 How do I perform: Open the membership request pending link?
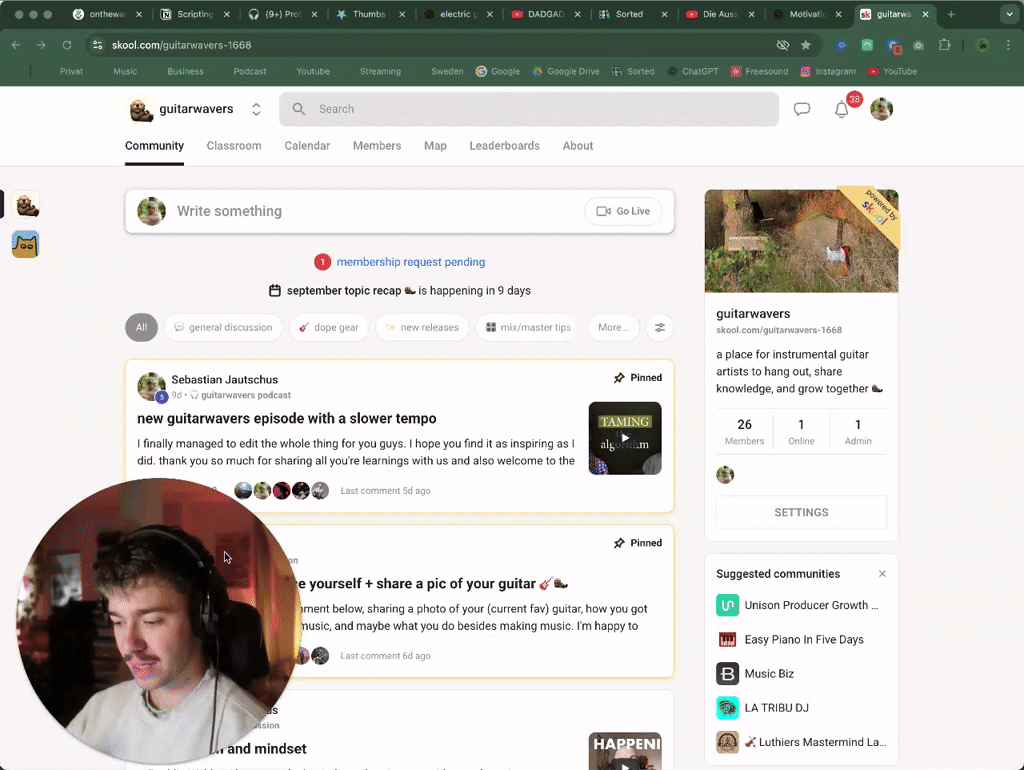click(411, 262)
